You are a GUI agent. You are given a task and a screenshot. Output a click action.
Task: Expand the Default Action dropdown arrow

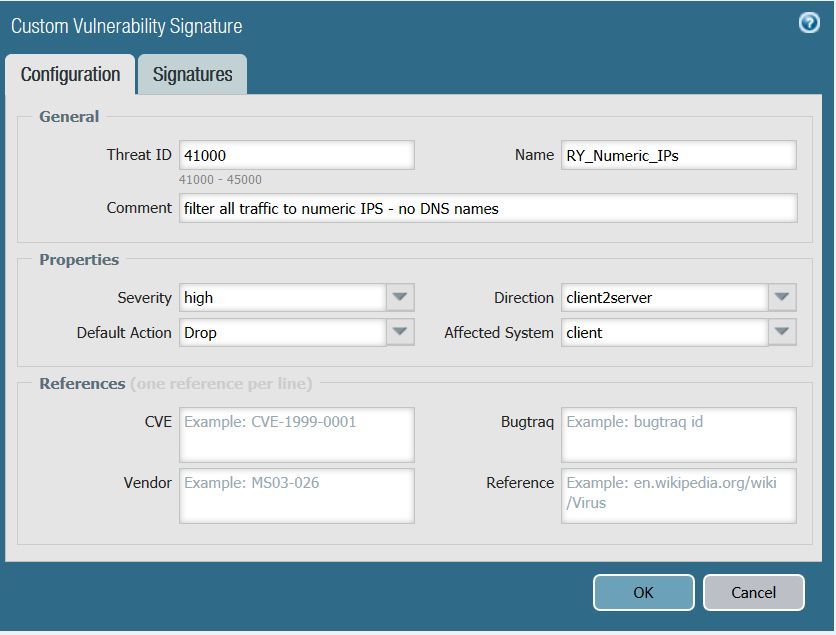[400, 332]
